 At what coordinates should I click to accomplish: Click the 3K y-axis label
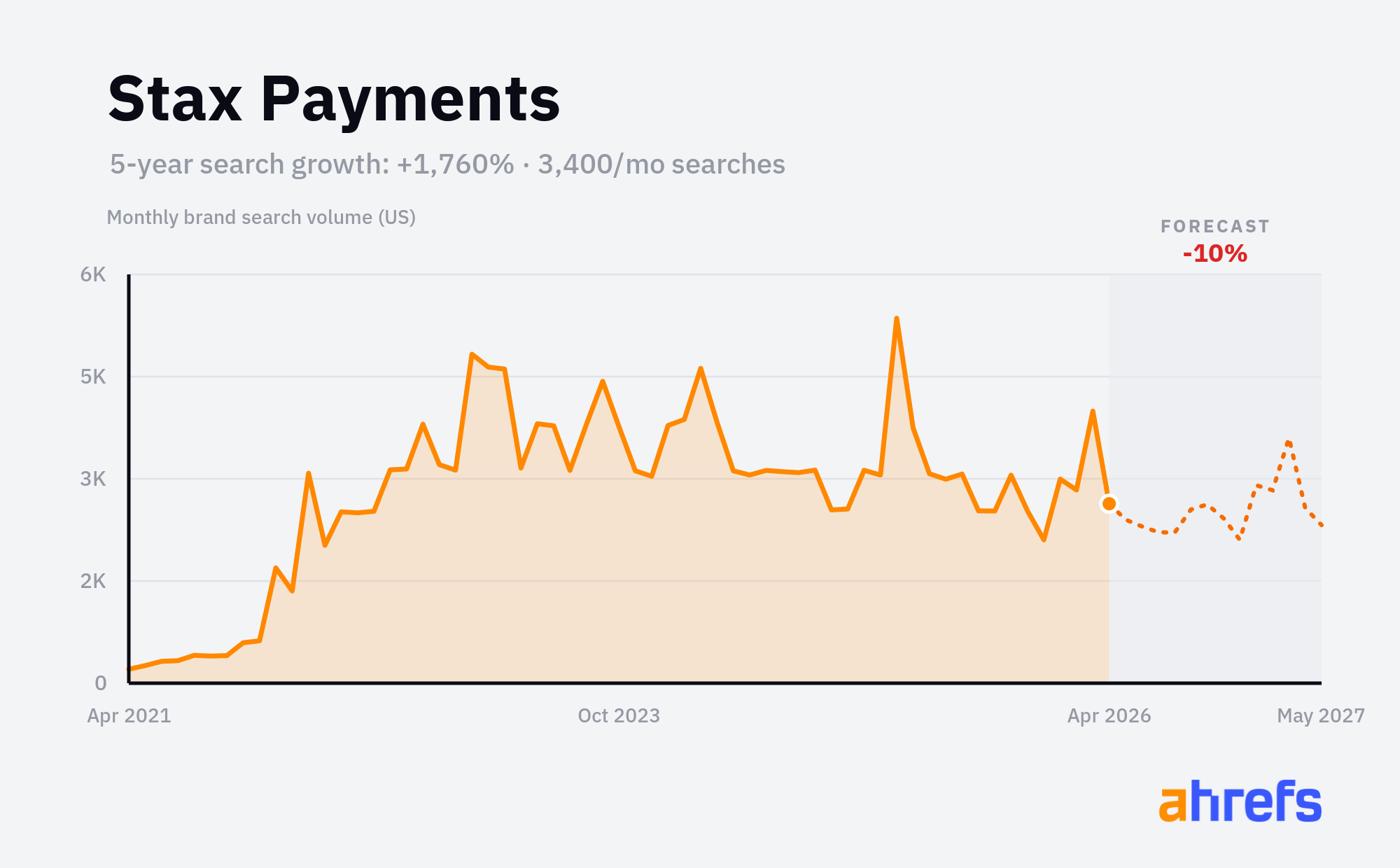93,479
